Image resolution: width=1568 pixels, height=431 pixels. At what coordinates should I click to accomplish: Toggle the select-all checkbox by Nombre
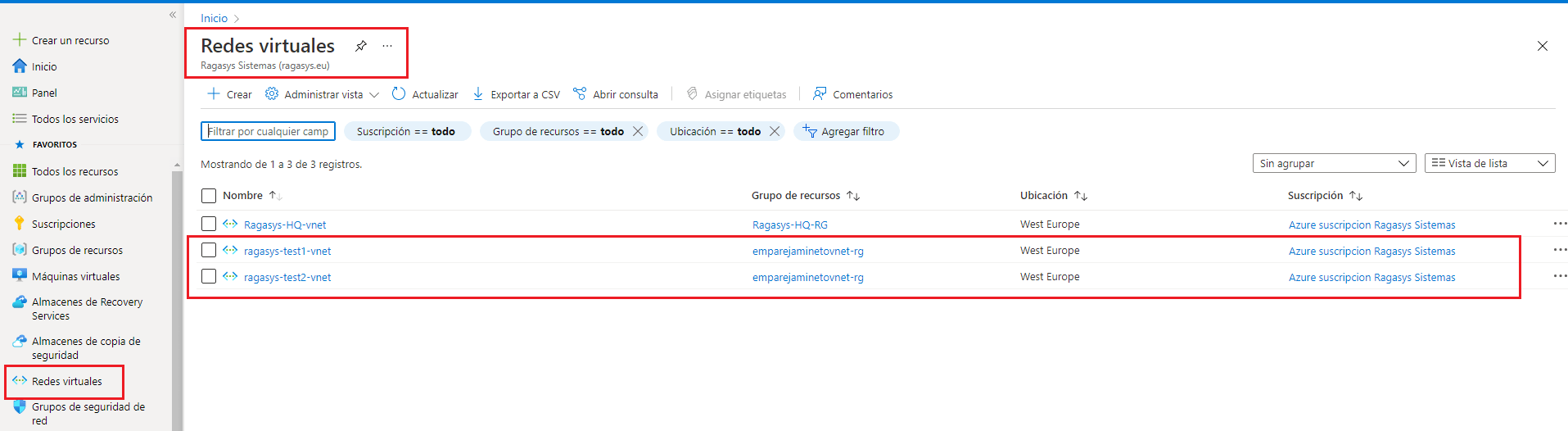(x=209, y=196)
